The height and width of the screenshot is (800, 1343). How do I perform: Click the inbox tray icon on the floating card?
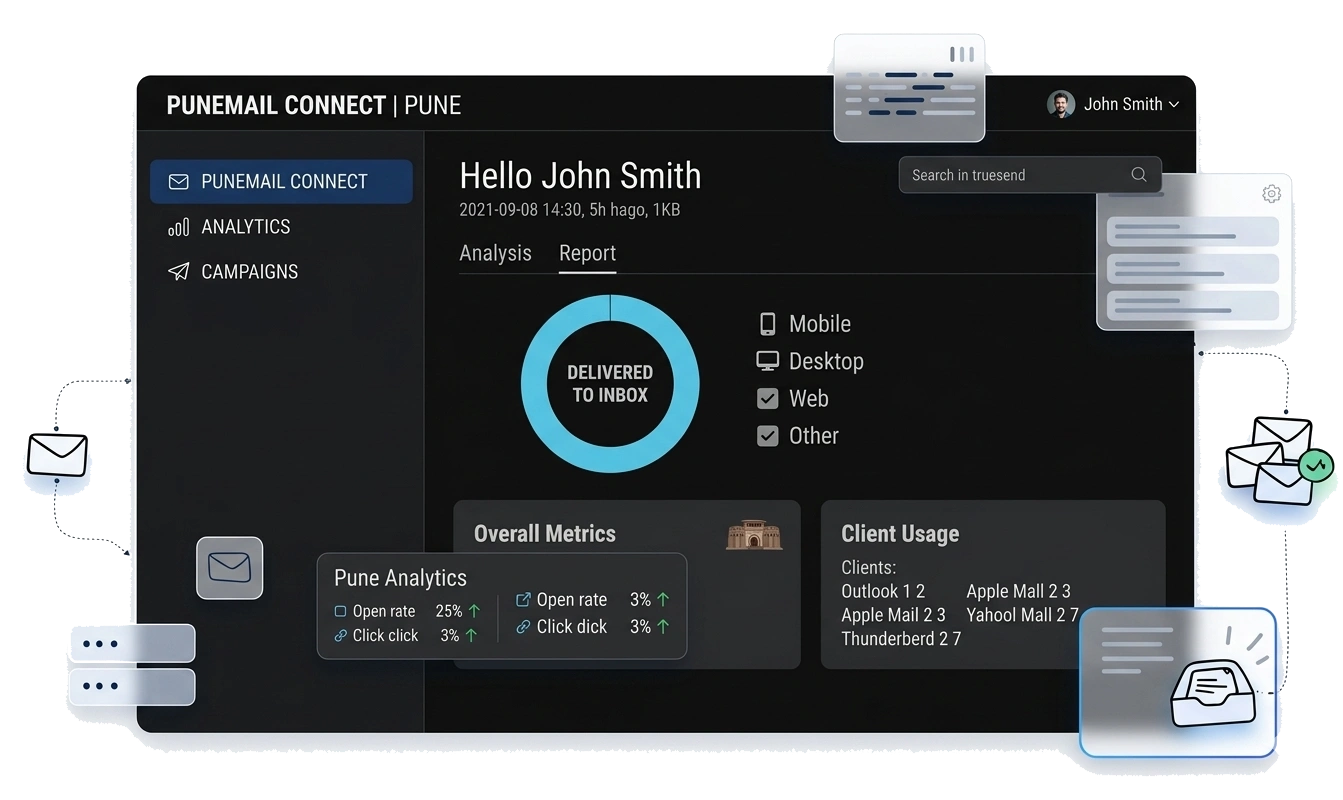coord(1211,694)
